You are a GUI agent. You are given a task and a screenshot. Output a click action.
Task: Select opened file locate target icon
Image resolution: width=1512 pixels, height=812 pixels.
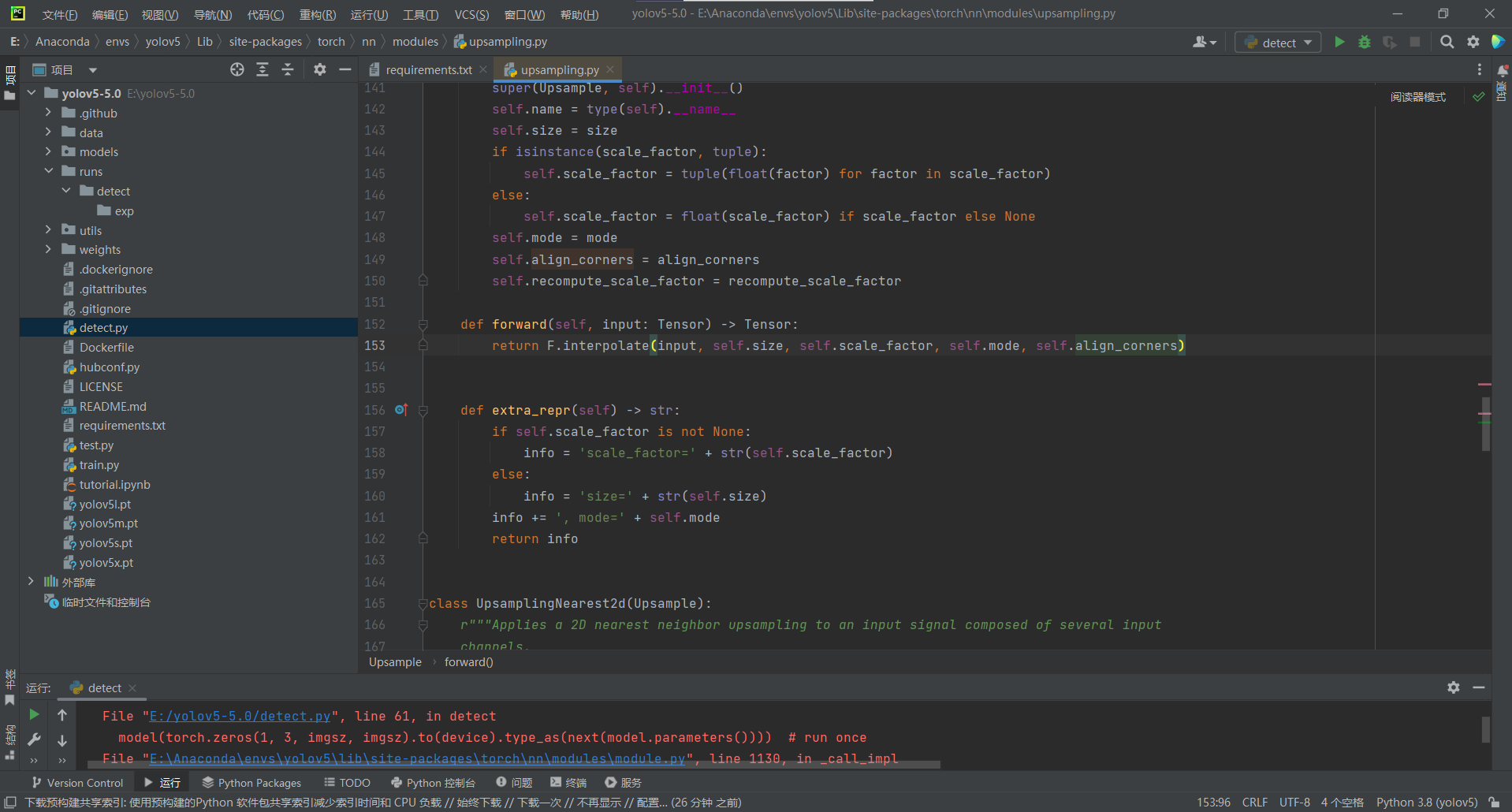click(237, 69)
